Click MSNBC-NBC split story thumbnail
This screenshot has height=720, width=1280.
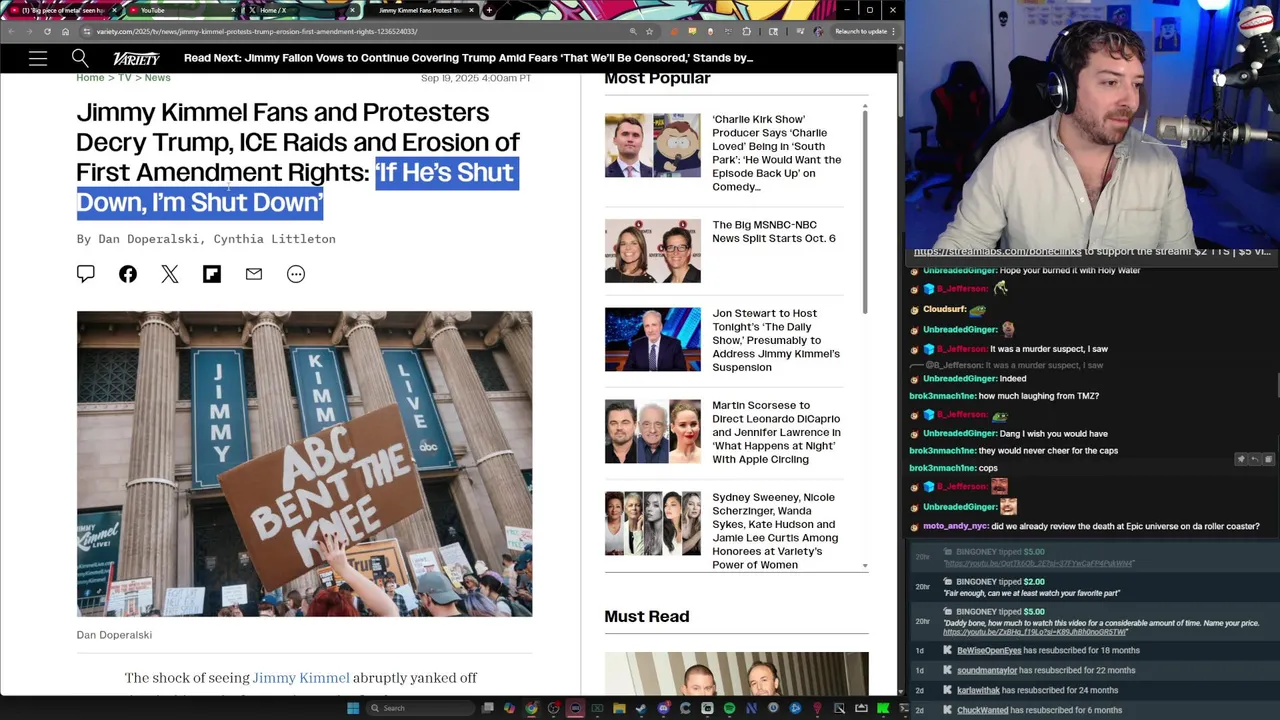tap(653, 251)
